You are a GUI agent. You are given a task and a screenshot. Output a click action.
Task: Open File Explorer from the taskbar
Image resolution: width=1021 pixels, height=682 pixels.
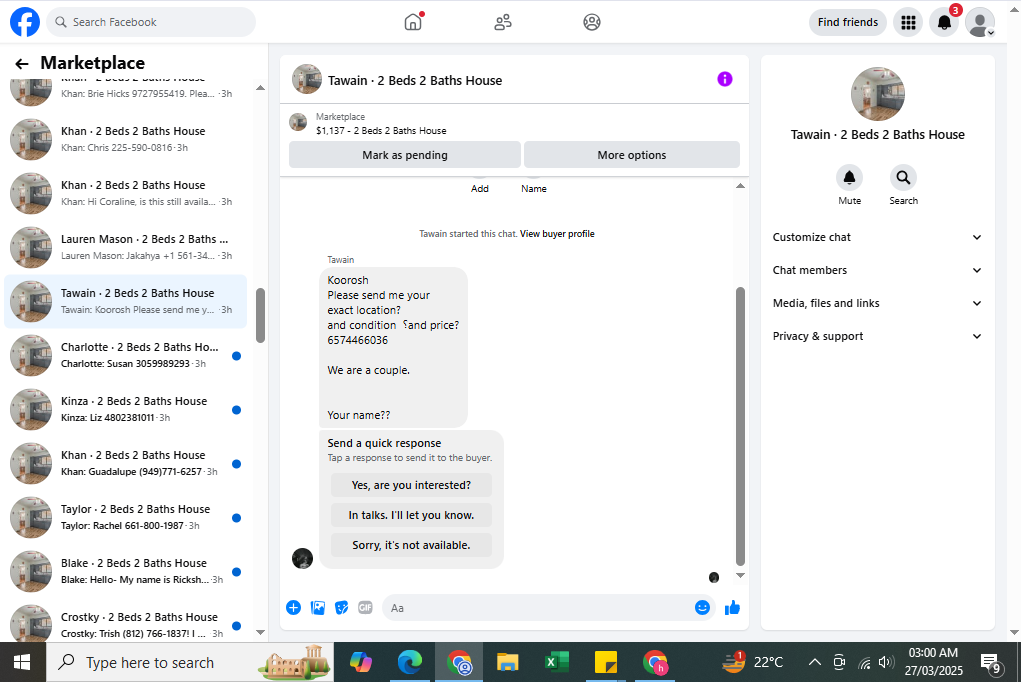(507, 662)
